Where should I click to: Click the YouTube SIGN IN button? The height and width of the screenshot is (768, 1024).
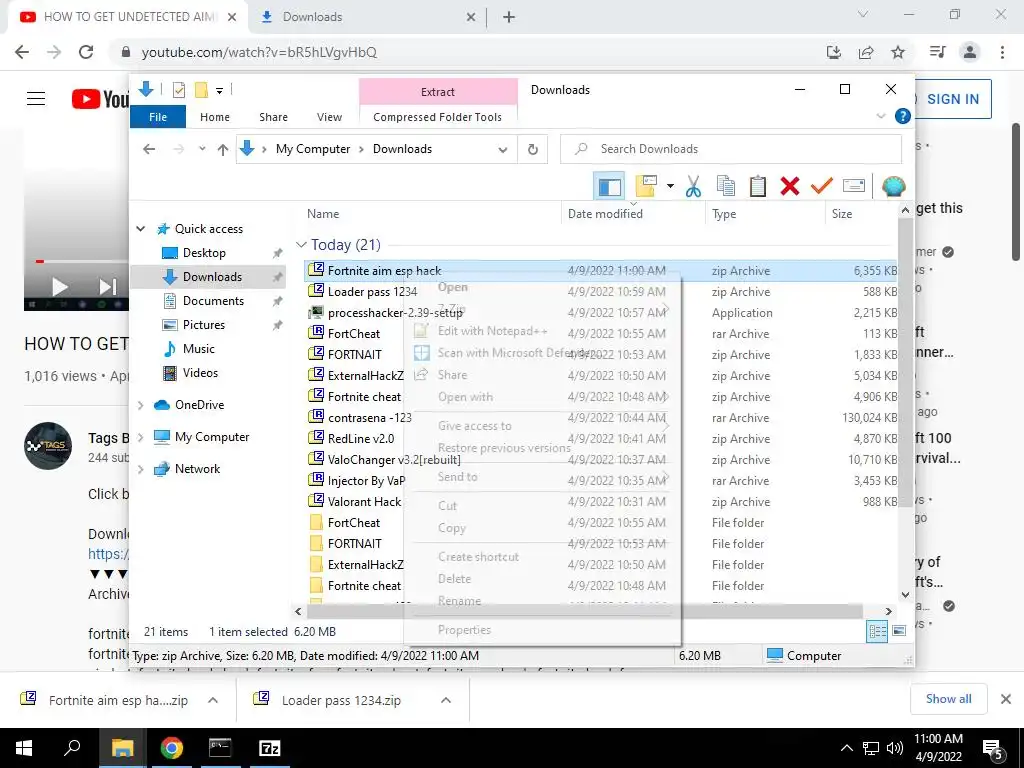[x=953, y=99]
